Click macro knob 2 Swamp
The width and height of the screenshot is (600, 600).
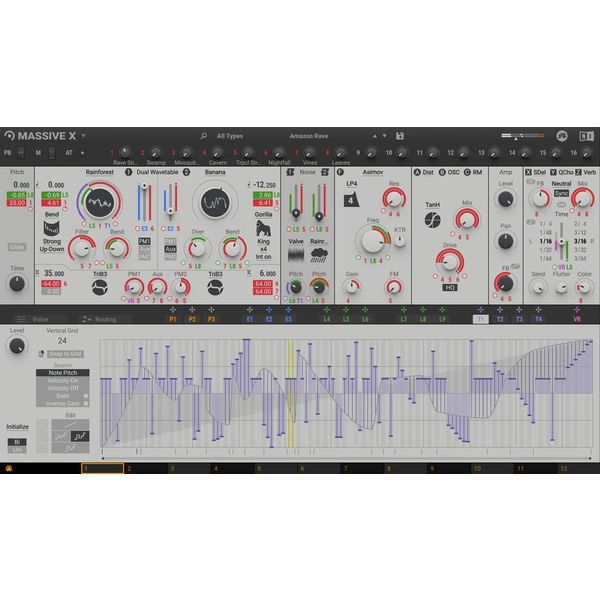pos(155,153)
